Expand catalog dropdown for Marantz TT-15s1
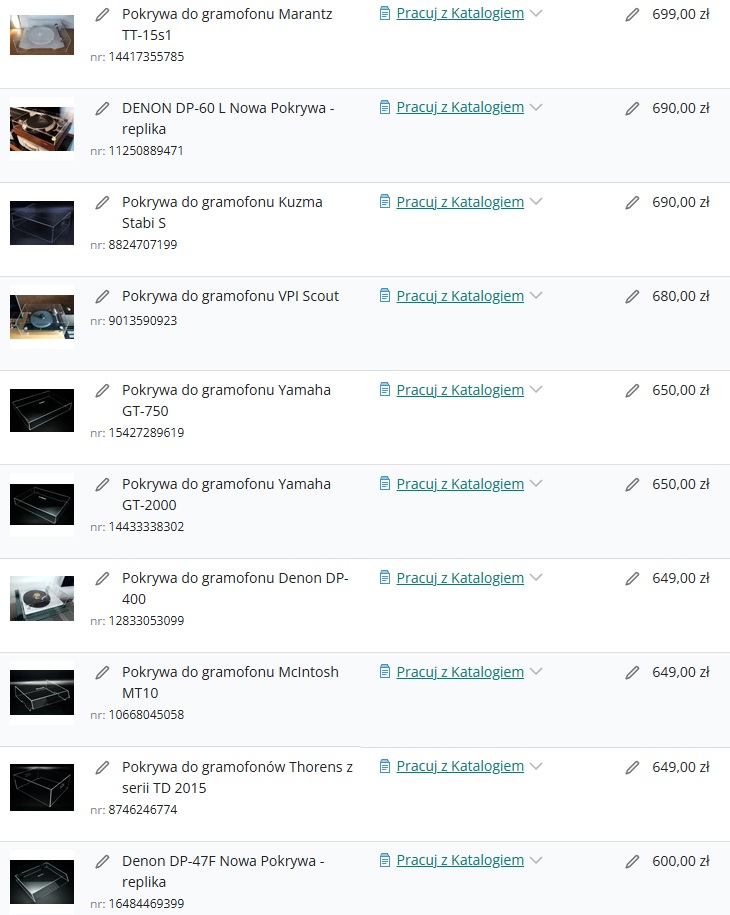This screenshot has width=730, height=915. coord(536,14)
